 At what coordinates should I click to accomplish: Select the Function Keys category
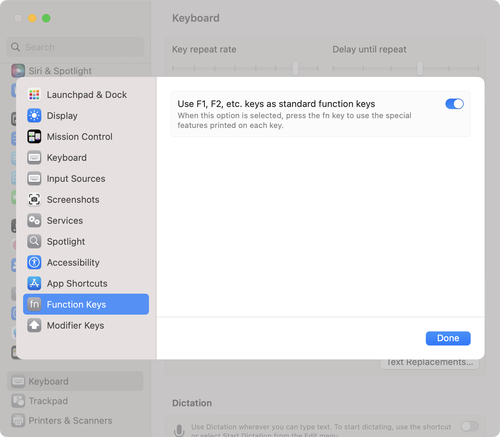86,304
